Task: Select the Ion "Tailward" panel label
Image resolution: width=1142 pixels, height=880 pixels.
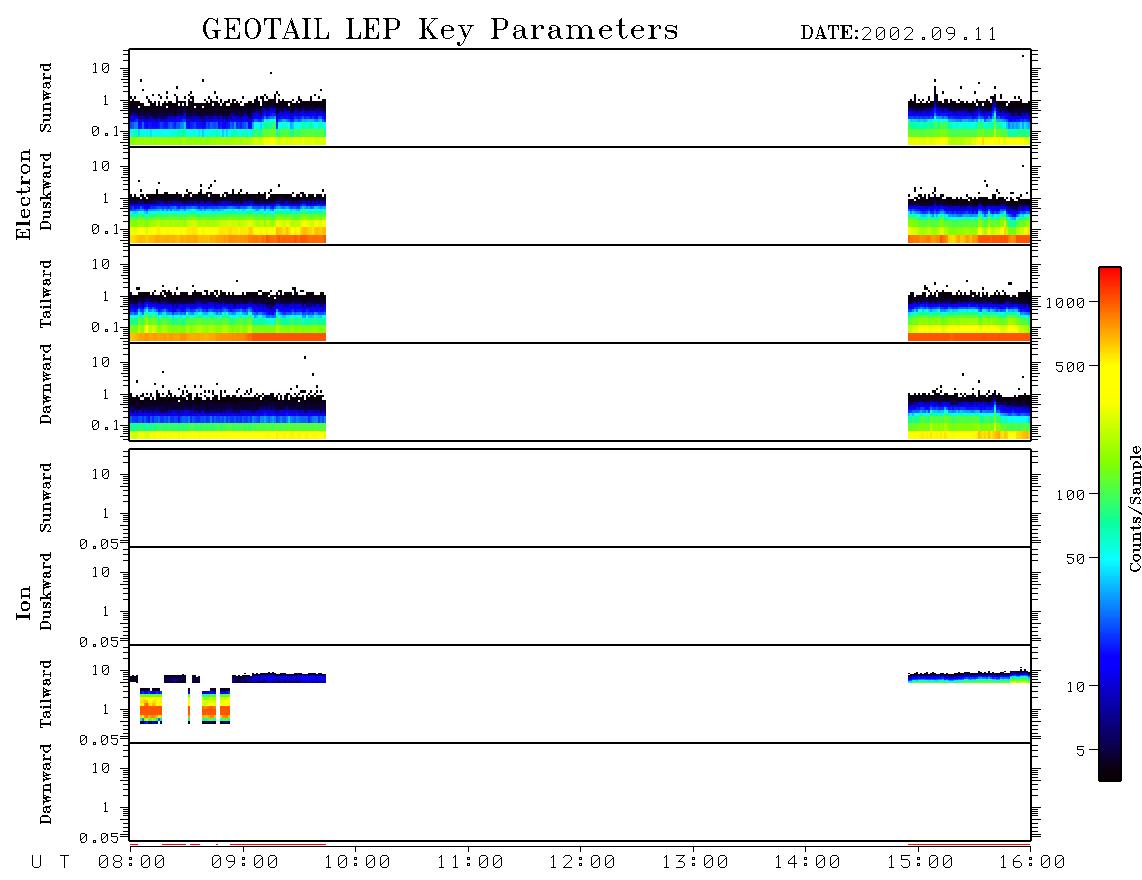Action: [x=46, y=694]
